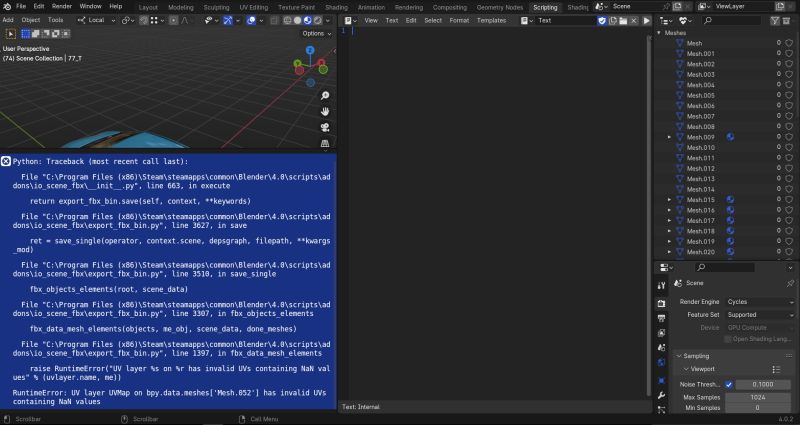Toggle X-ray mode in viewport header
The height and width of the screenshot is (425, 800).
coord(274,21)
